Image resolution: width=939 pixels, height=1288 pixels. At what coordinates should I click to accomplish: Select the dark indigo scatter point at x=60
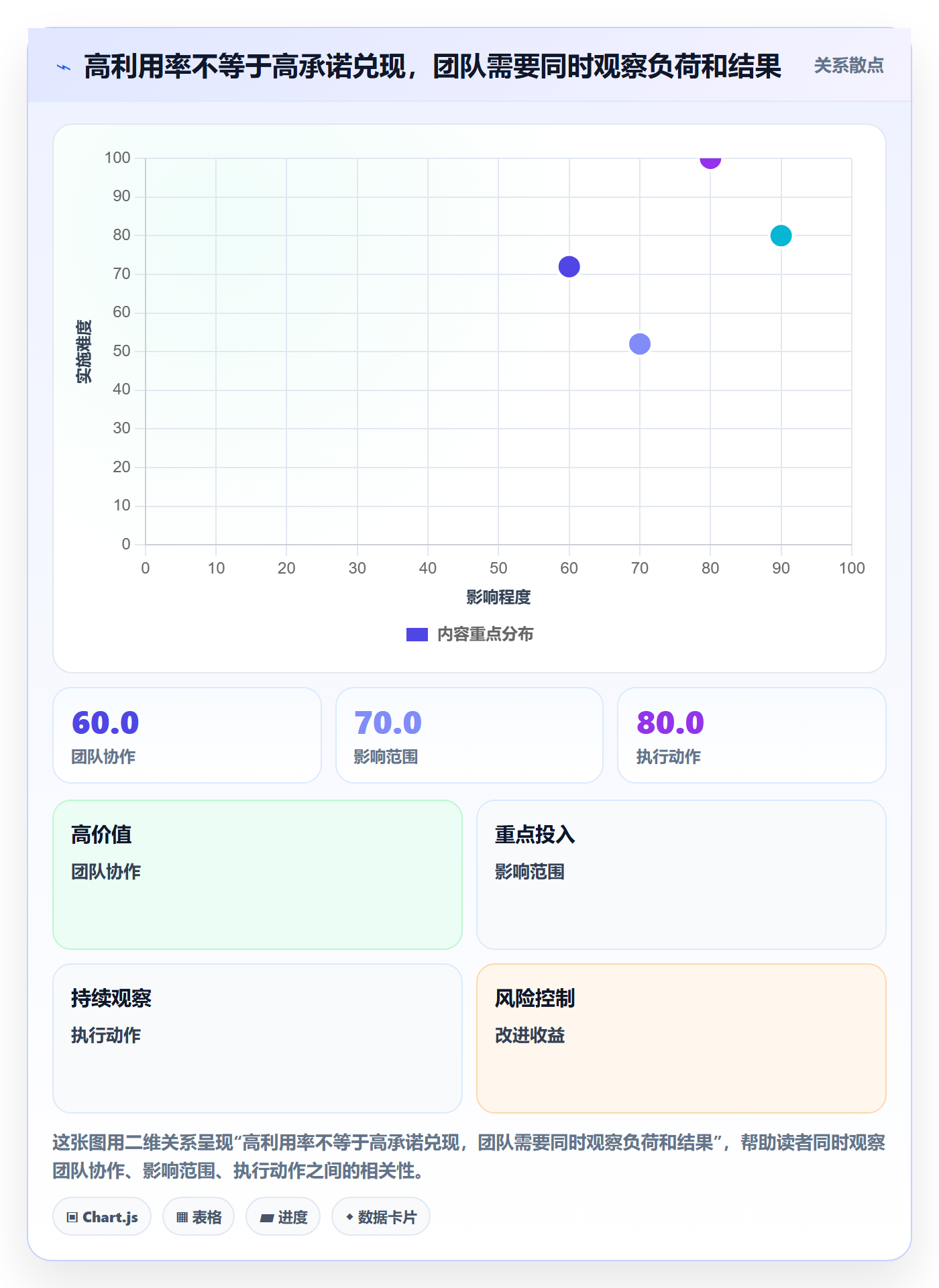569,266
